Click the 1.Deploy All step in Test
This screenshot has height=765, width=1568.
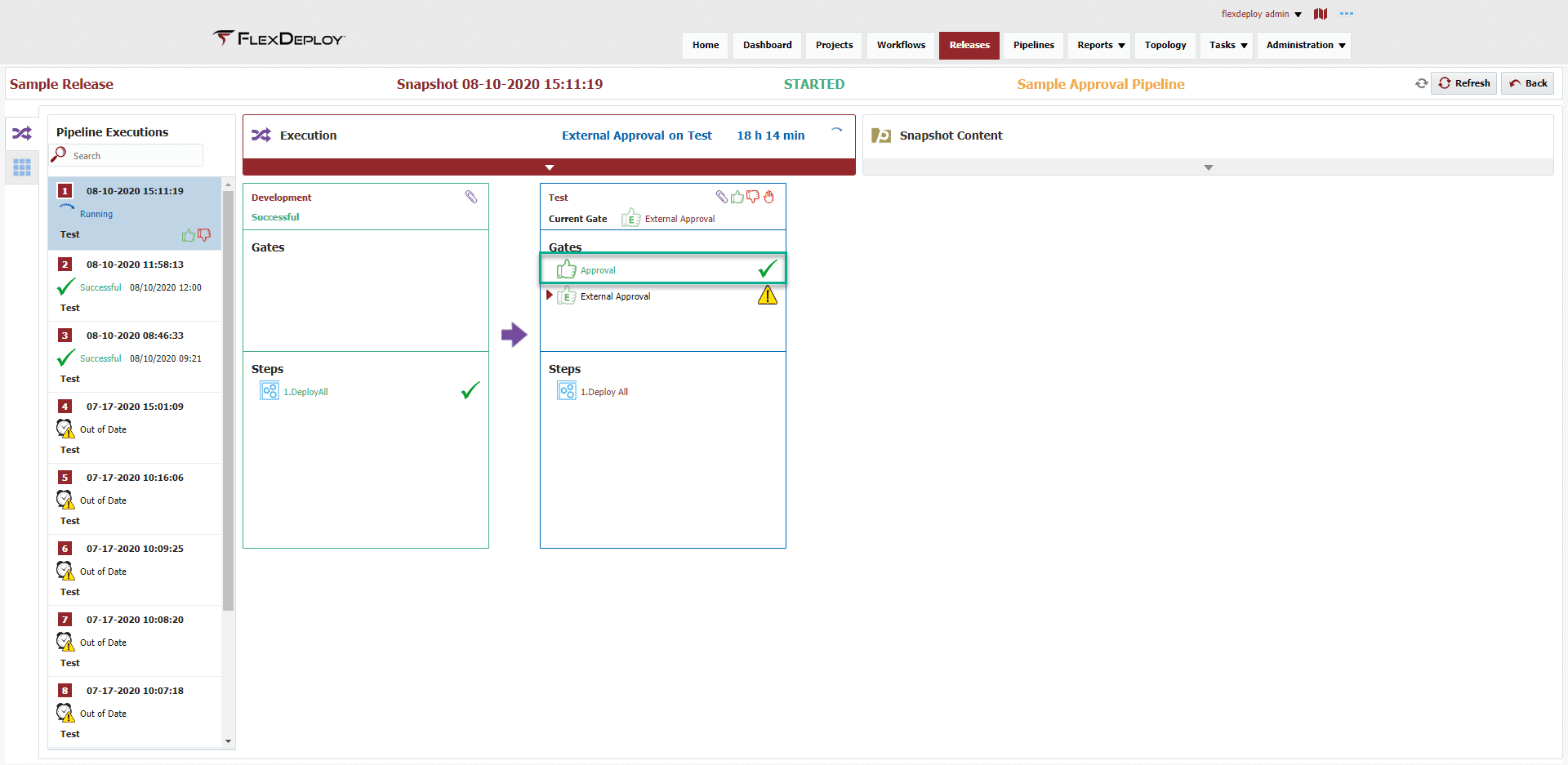(604, 392)
